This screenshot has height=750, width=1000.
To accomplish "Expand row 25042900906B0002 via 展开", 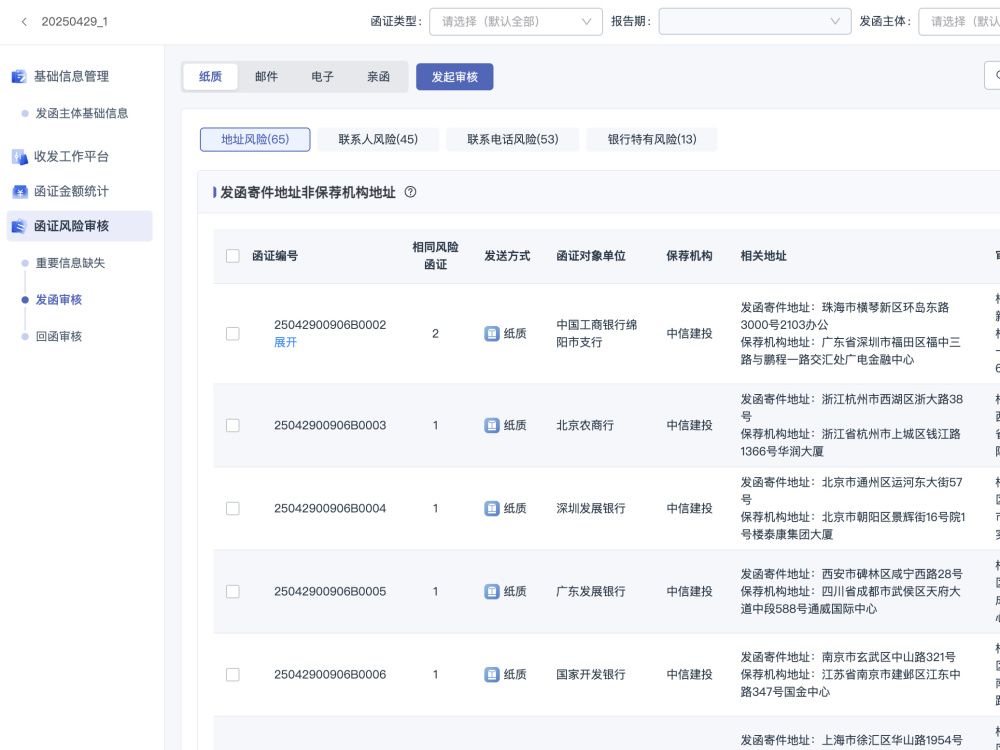I will (x=286, y=342).
